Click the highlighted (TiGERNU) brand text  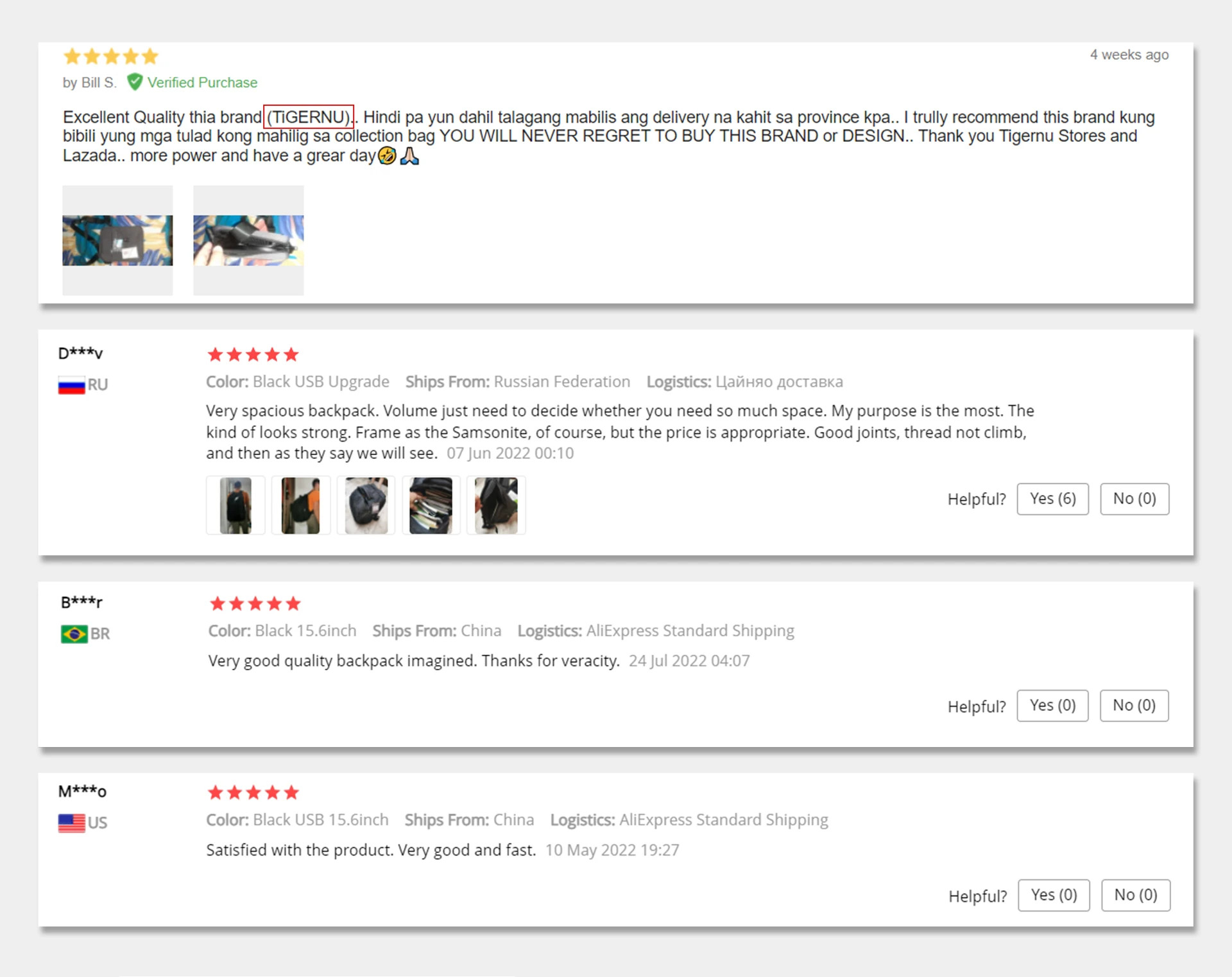tap(309, 117)
